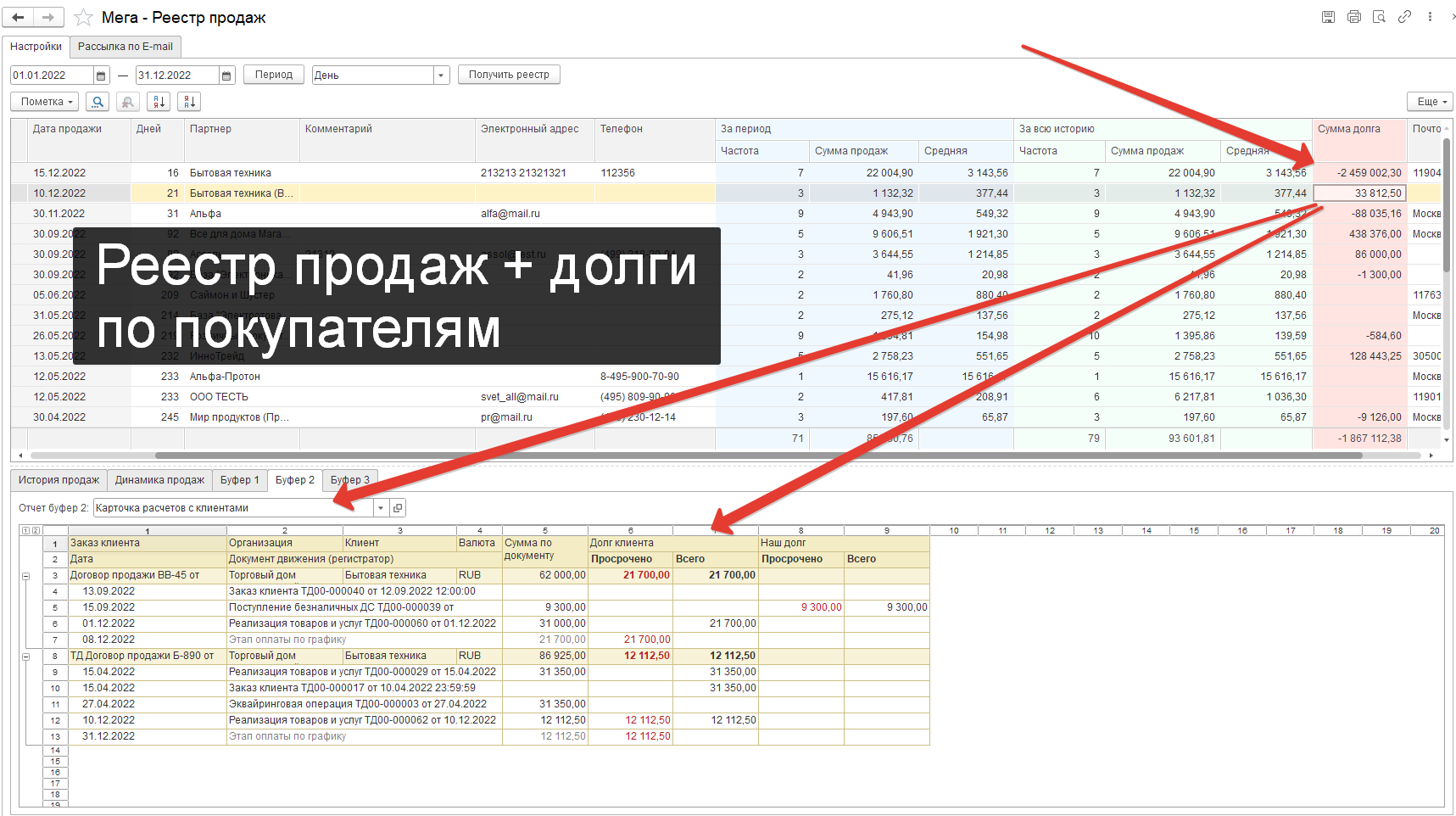Click the email svet_all@mail.ru cell
The height and width of the screenshot is (816, 1456).
point(534,397)
